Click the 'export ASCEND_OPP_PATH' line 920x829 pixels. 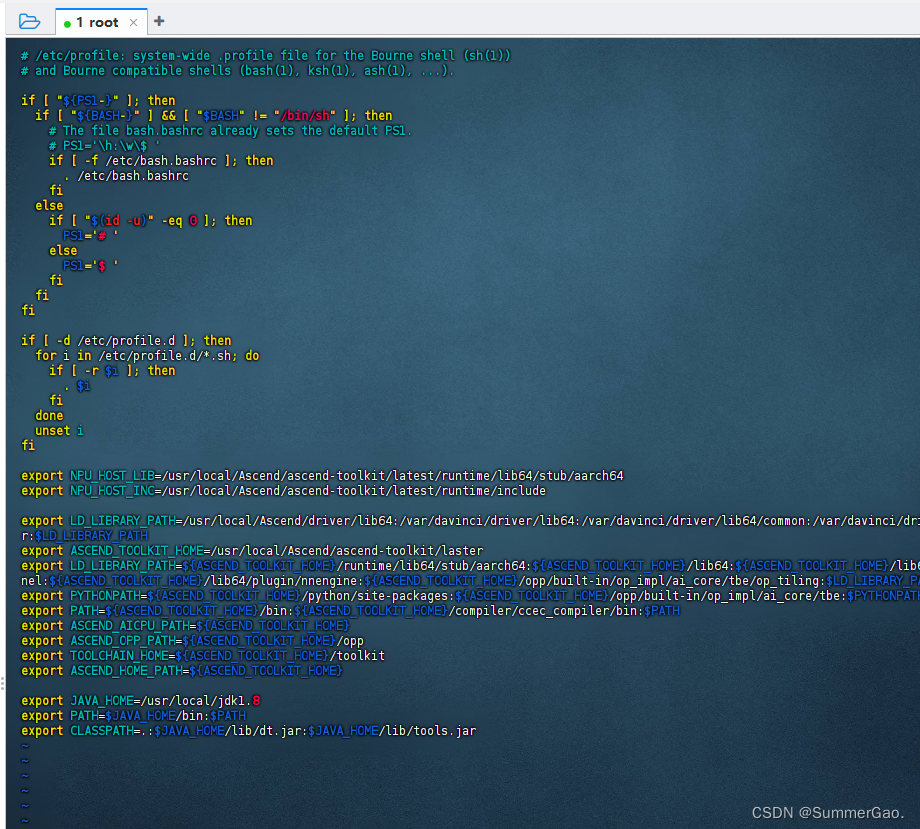[x=192, y=641]
